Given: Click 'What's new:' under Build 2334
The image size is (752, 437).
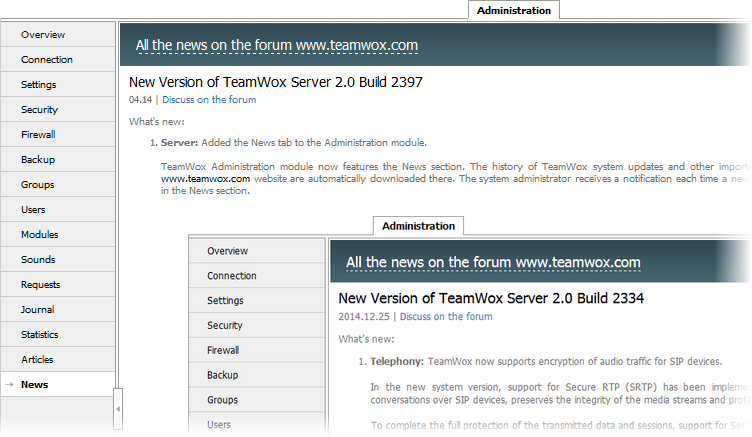Looking at the screenshot, I should point(366,339).
